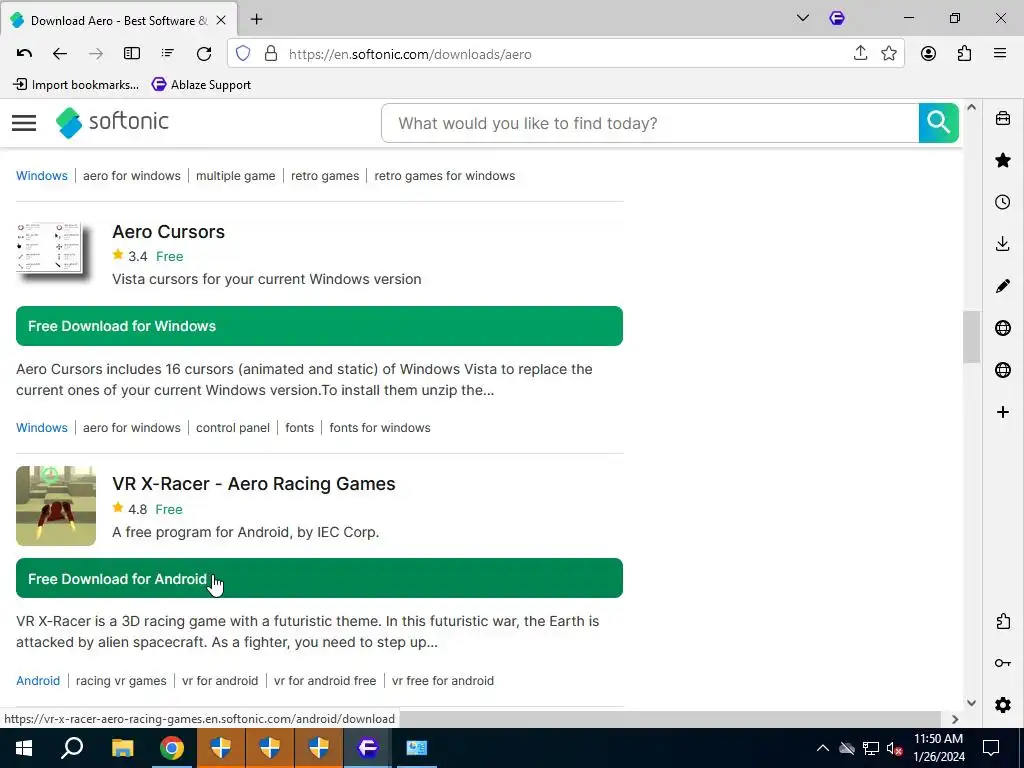Submit search with the magnifier button
This screenshot has height=768, width=1024.
point(938,123)
